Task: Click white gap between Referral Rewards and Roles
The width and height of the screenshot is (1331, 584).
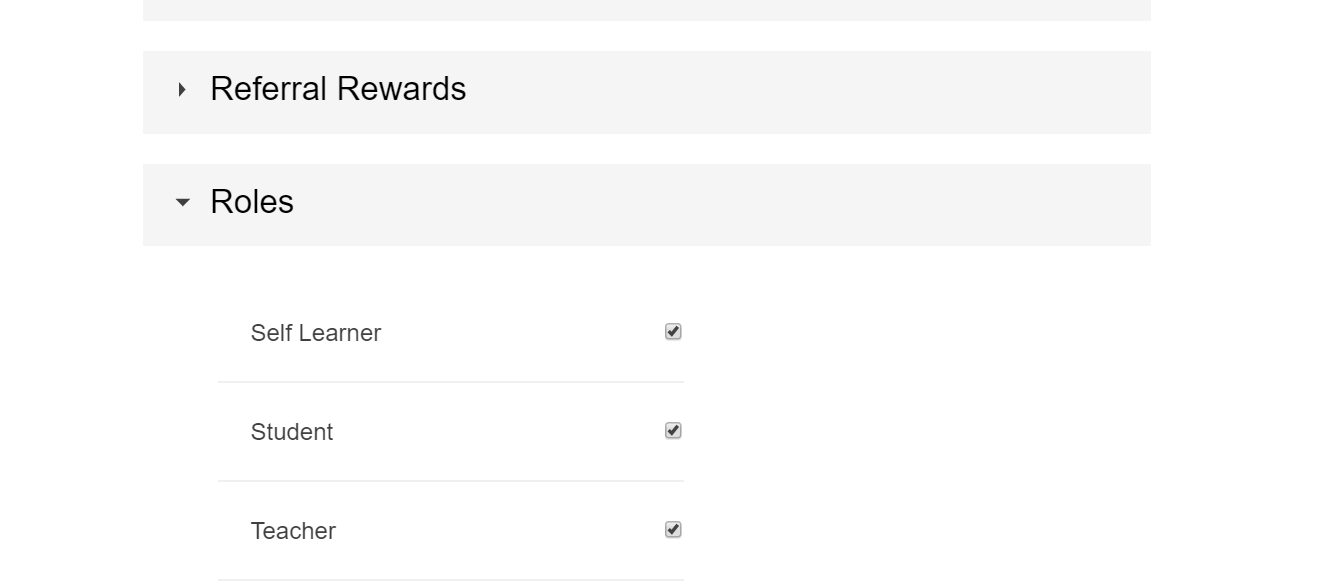Action: coord(647,149)
